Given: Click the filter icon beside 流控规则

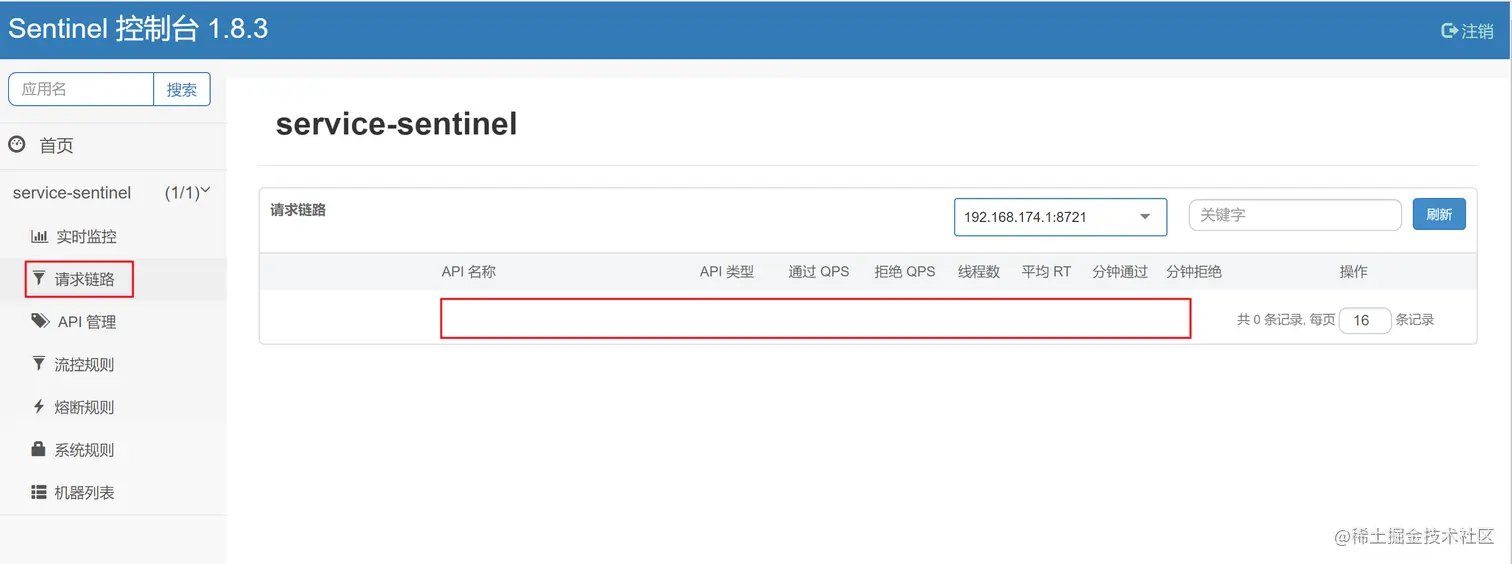Looking at the screenshot, I should (x=39, y=364).
